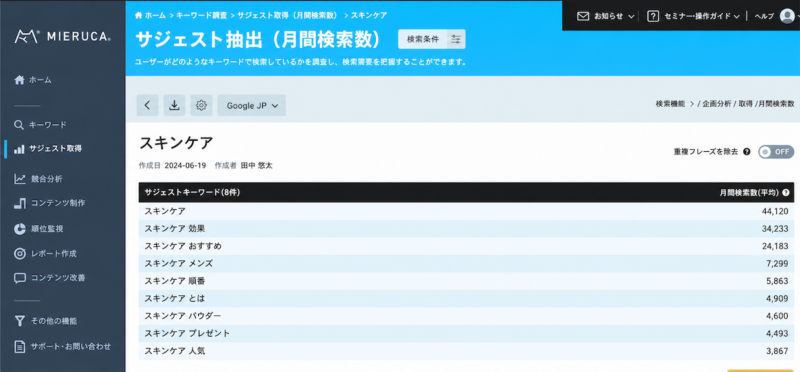The width and height of the screenshot is (800, 372).
Task: Click the download icon button
Action: pos(174,105)
